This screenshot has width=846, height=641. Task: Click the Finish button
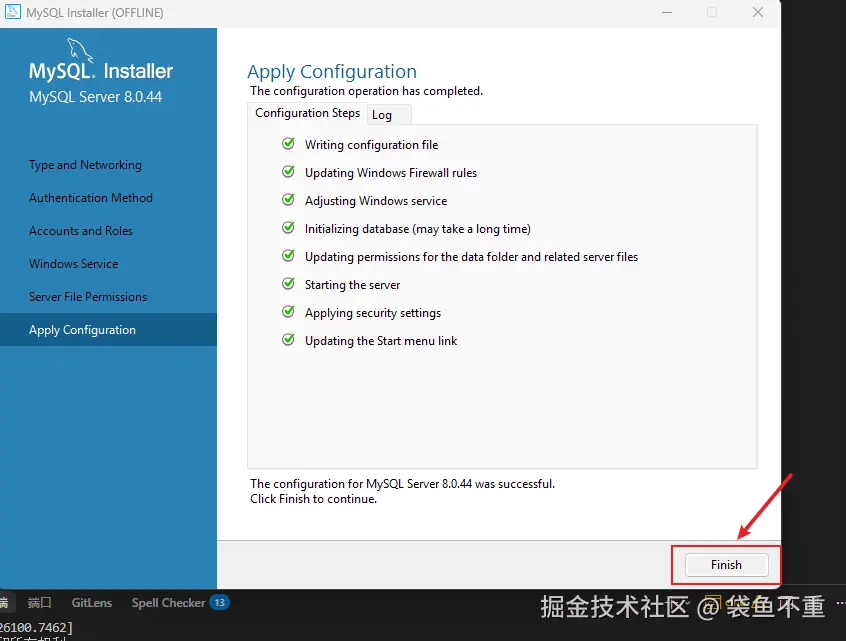(726, 565)
